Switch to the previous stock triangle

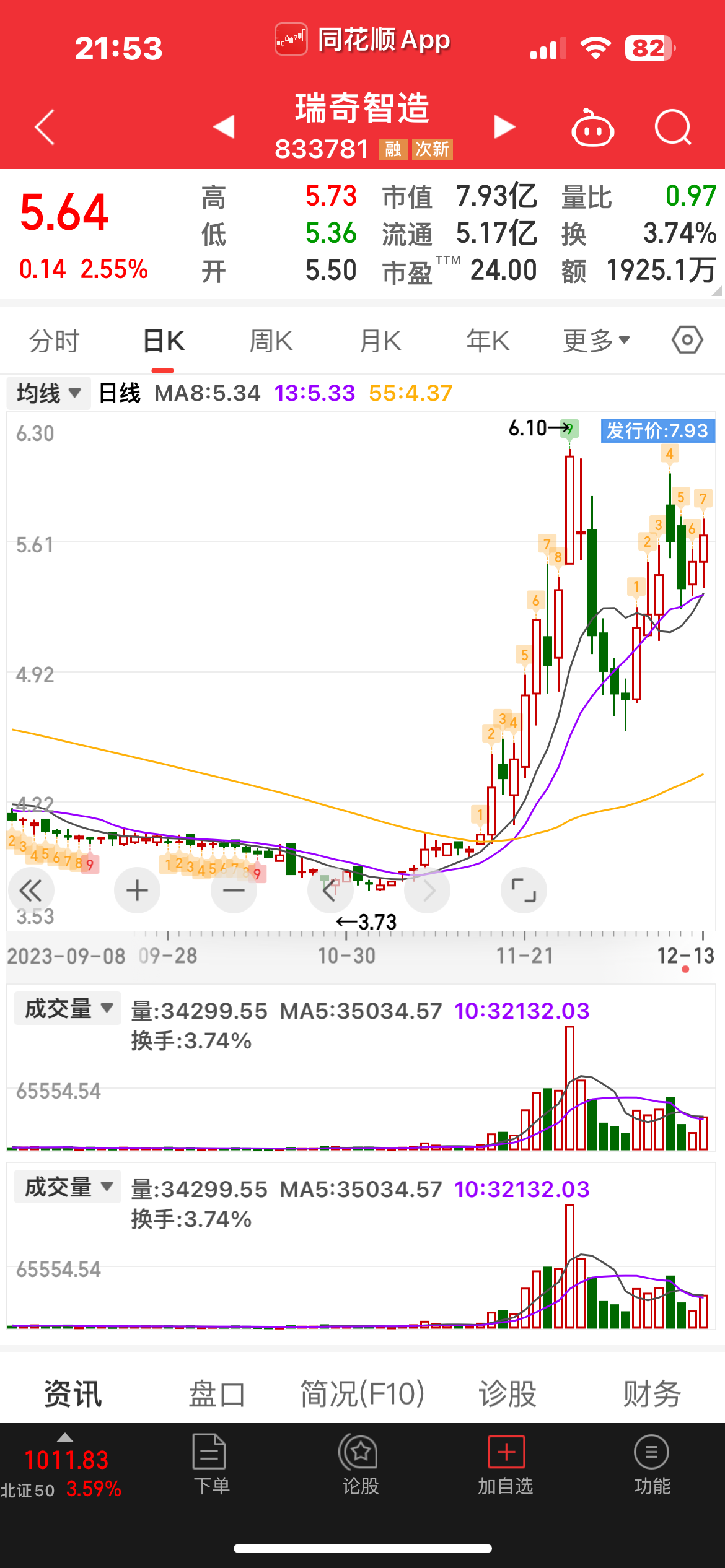(x=224, y=127)
